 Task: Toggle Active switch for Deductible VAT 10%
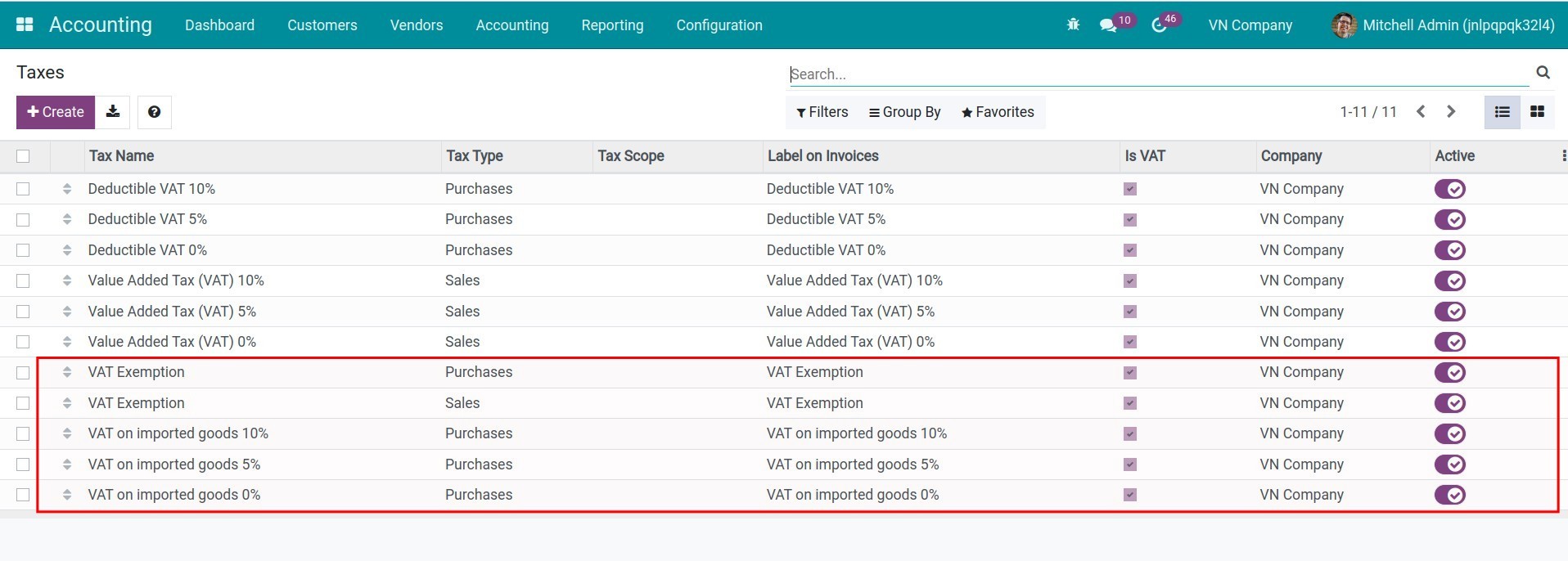pos(1449,189)
